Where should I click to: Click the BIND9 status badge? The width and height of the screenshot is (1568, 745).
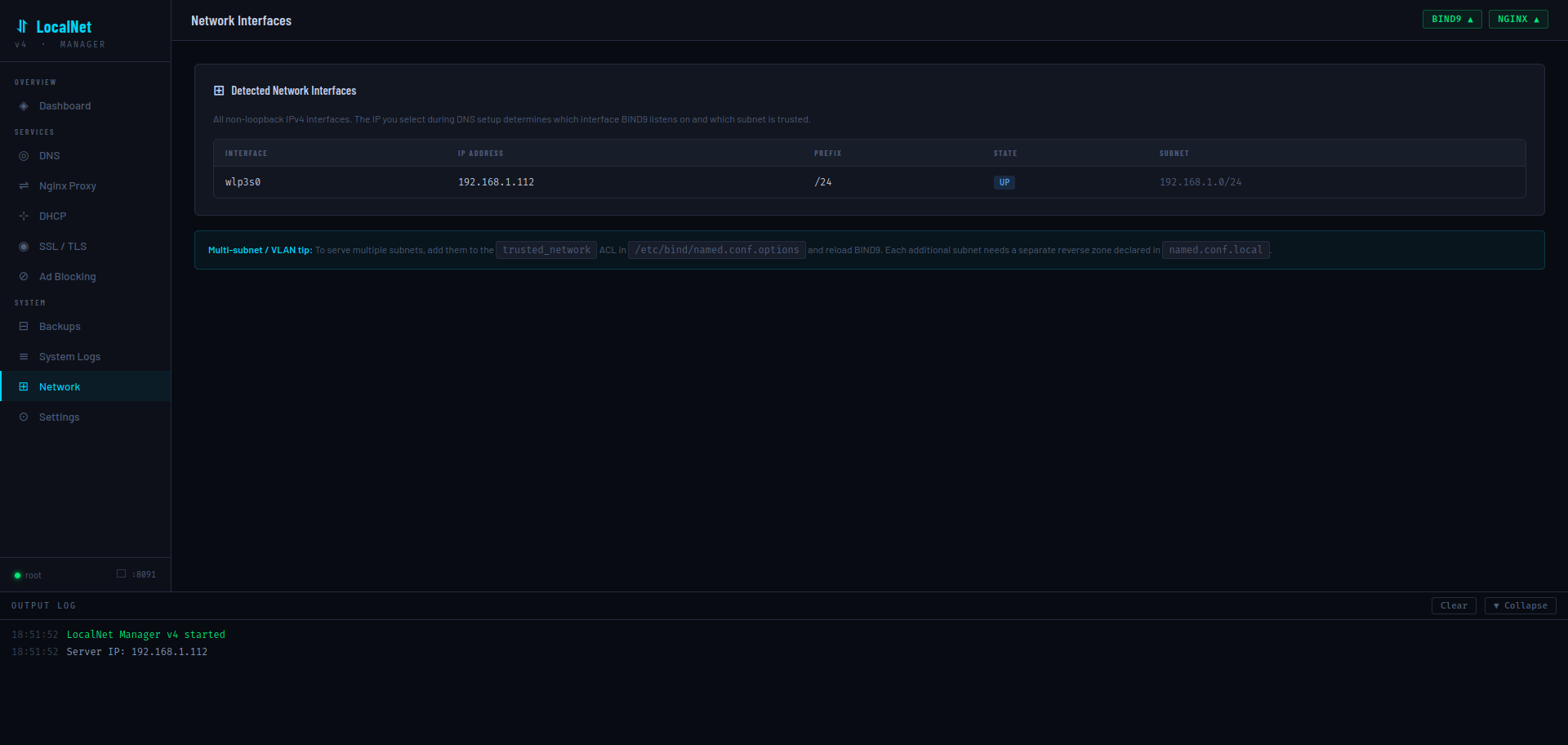pos(1452,20)
